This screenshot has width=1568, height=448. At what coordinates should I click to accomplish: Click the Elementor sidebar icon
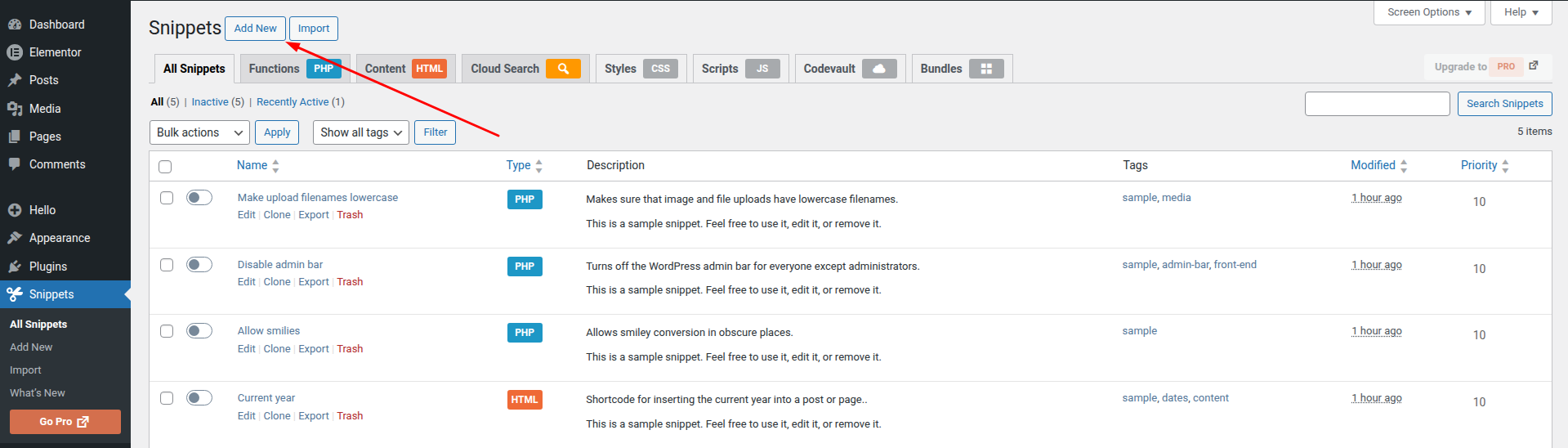[x=15, y=52]
